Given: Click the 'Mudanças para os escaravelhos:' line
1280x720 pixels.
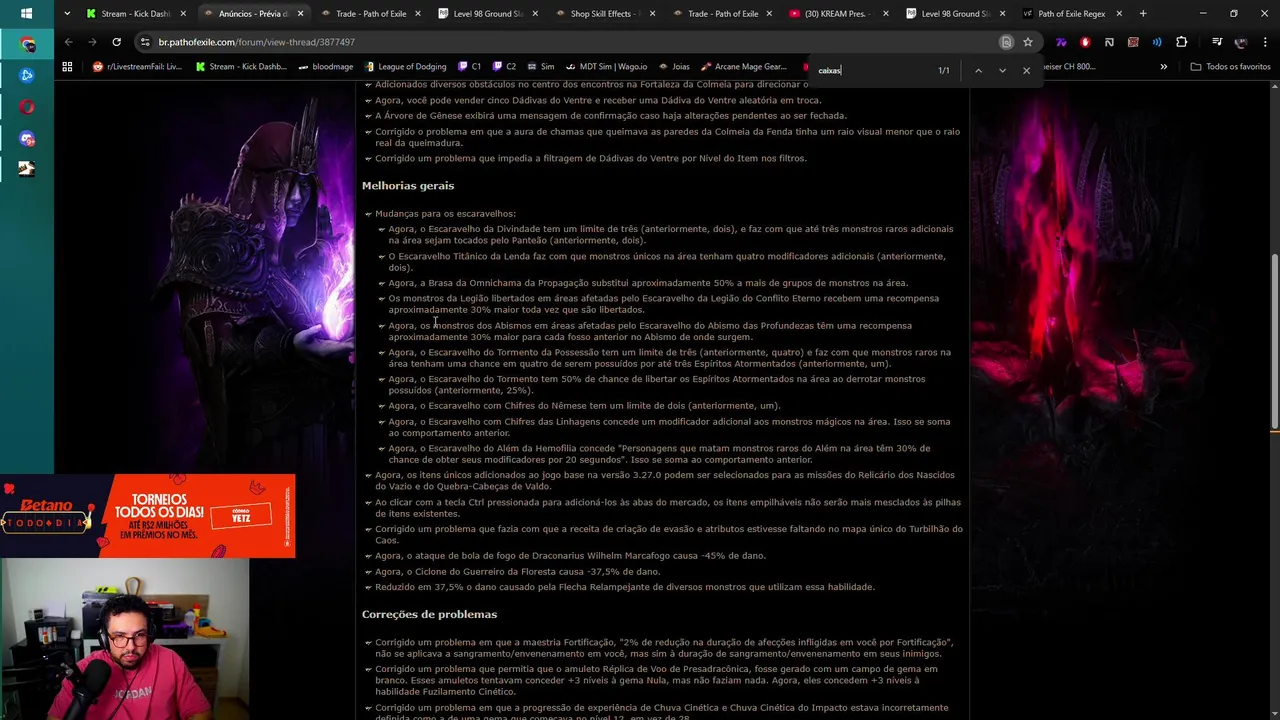Looking at the screenshot, I should pos(445,213).
